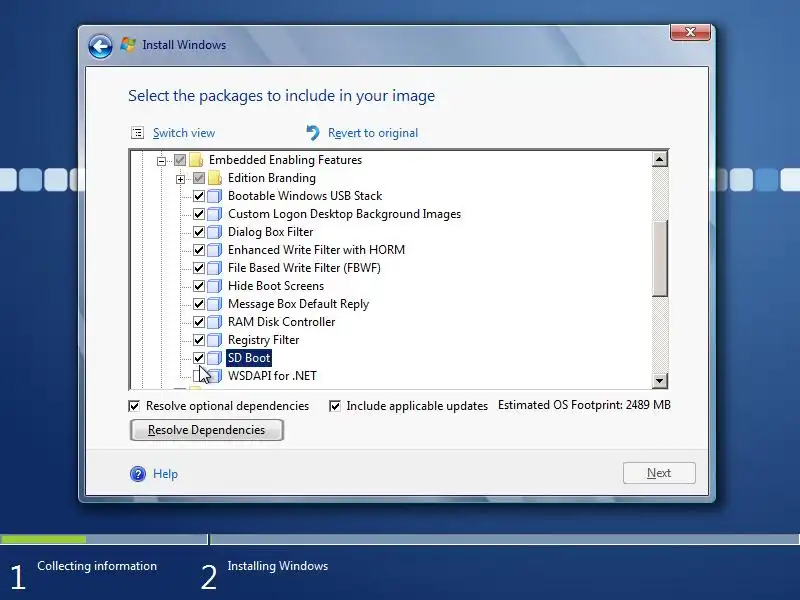The width and height of the screenshot is (800, 600).
Task: Click the File Based Write Filter package icon
Action: 215,268
